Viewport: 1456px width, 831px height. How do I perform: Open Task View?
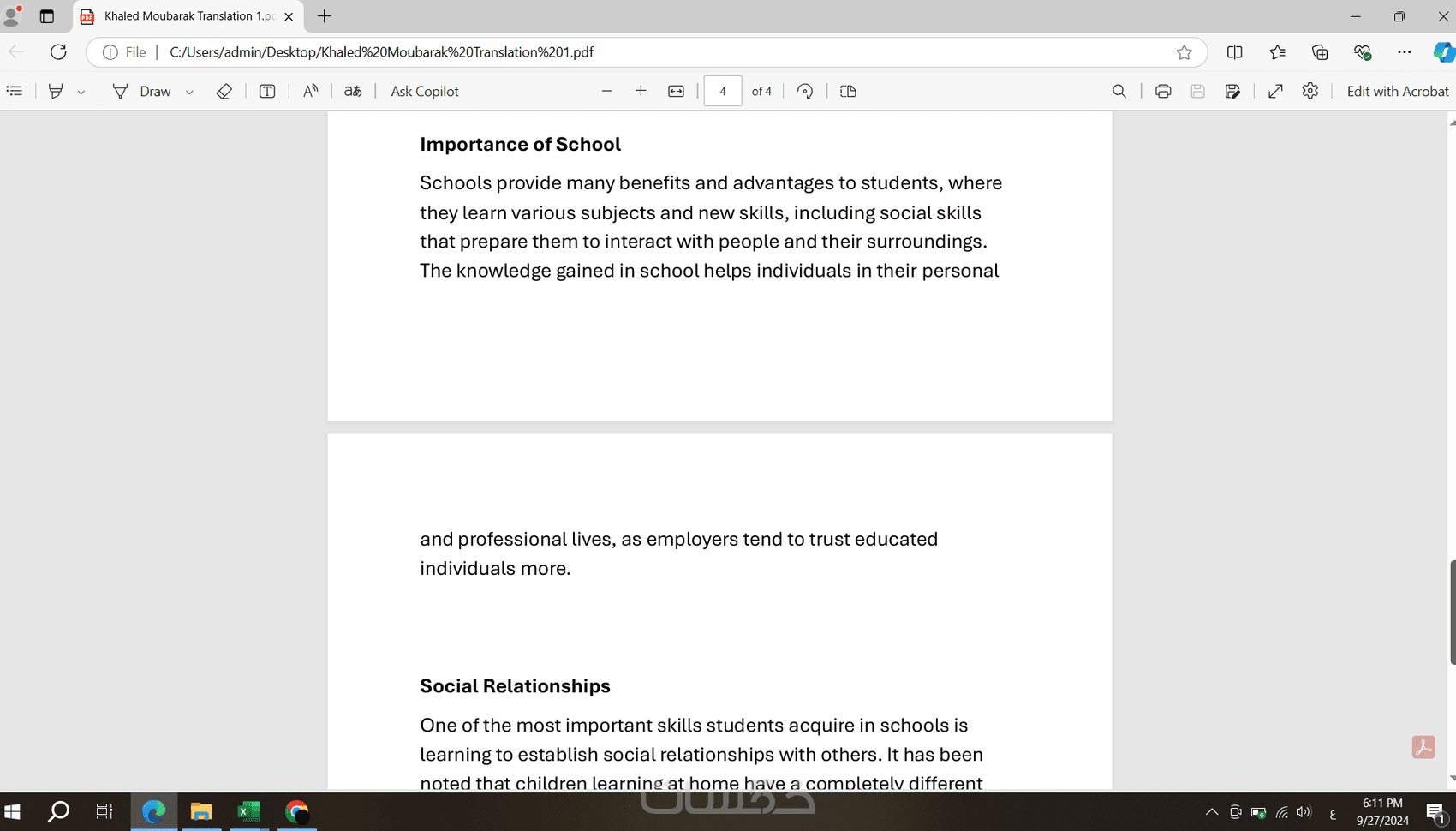click(x=104, y=811)
